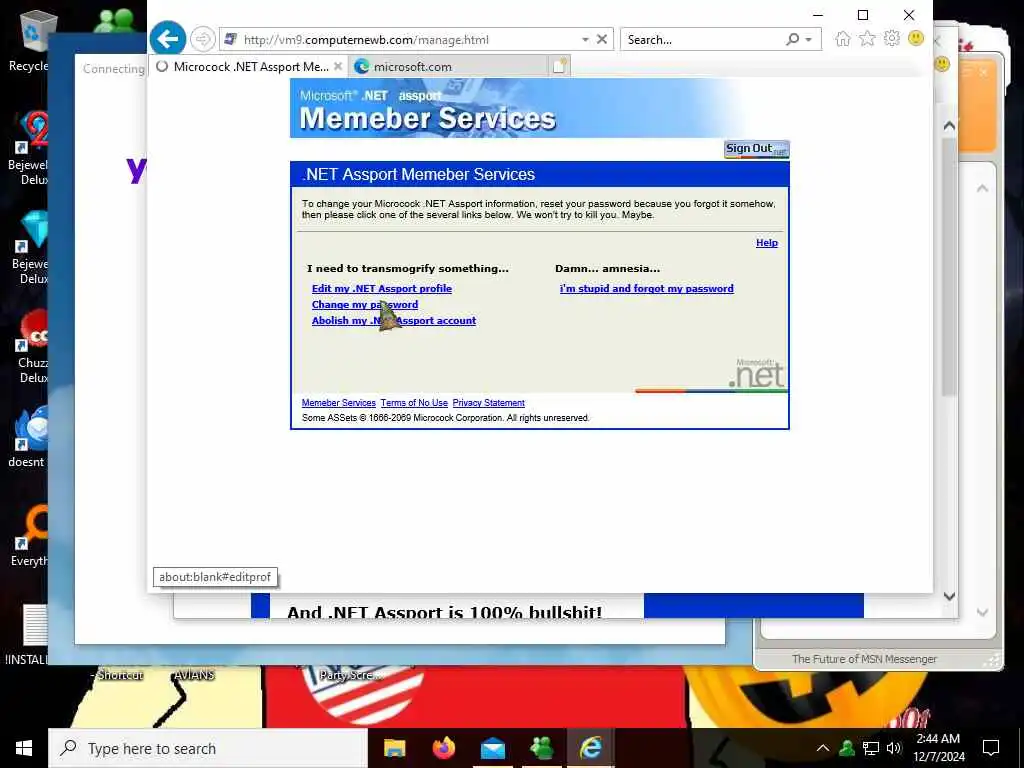Click inside the Search... input field
Image resolution: width=1024 pixels, height=768 pixels.
702,40
